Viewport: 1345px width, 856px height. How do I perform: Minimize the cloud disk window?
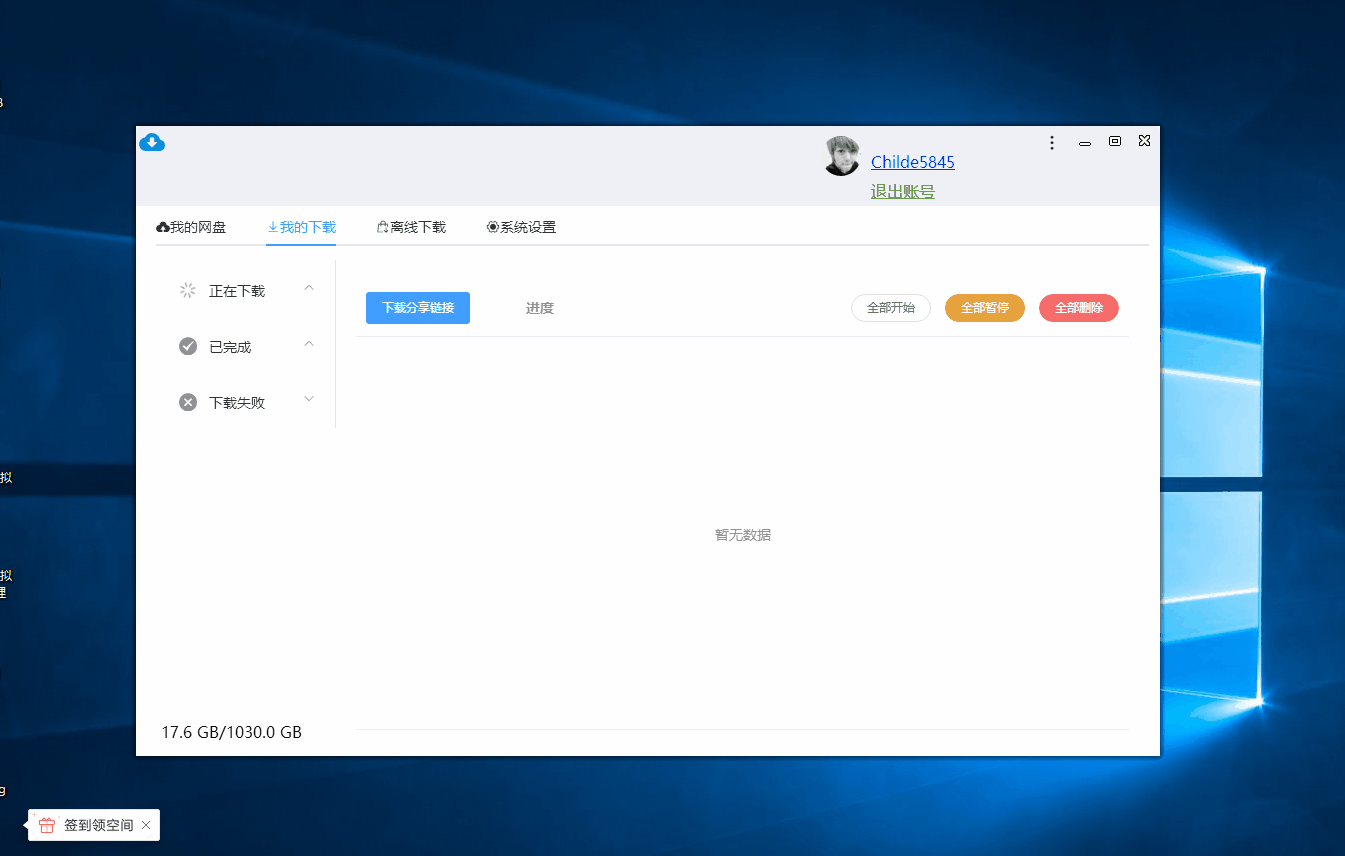[1085, 143]
